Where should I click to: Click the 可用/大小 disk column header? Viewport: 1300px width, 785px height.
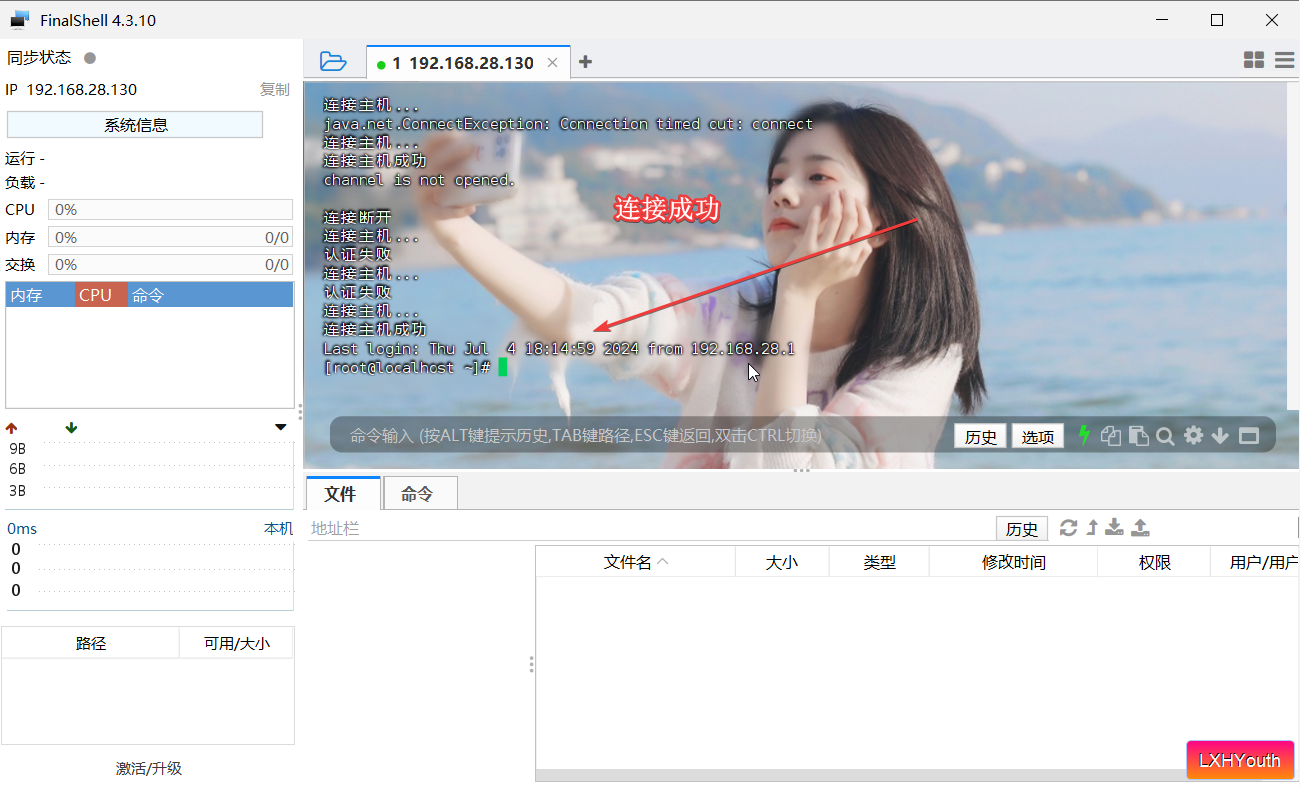[237, 643]
